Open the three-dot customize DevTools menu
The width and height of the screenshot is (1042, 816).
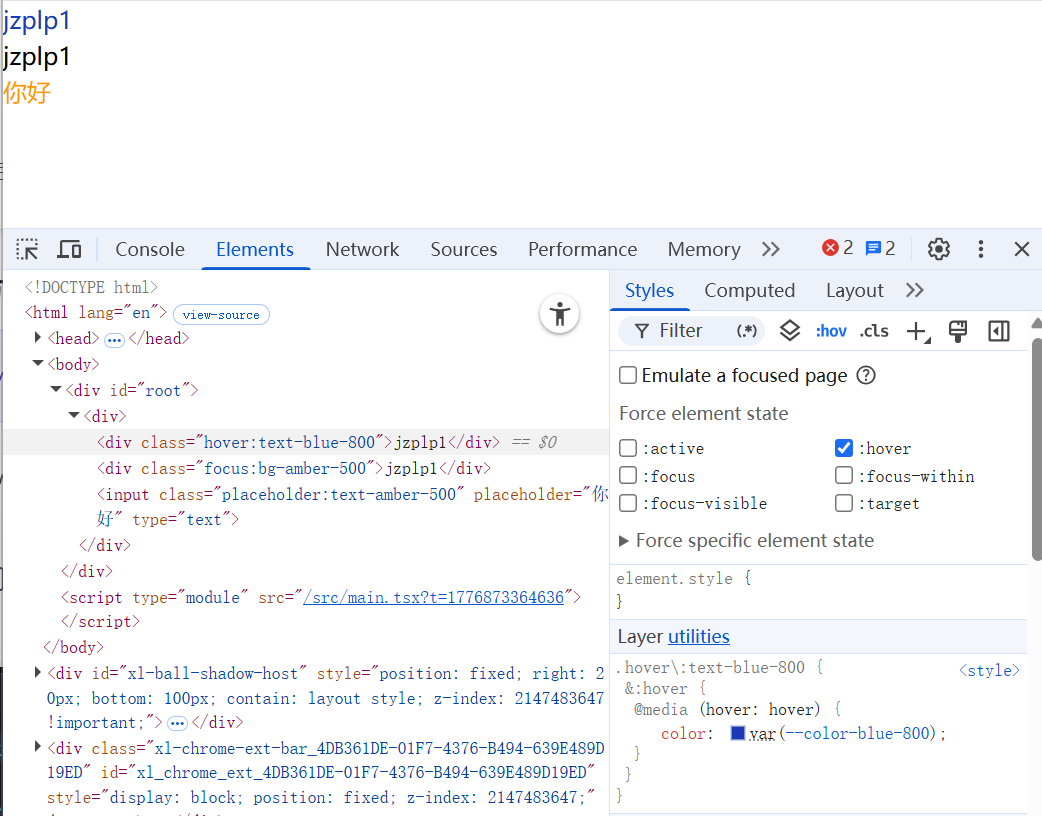coord(981,249)
